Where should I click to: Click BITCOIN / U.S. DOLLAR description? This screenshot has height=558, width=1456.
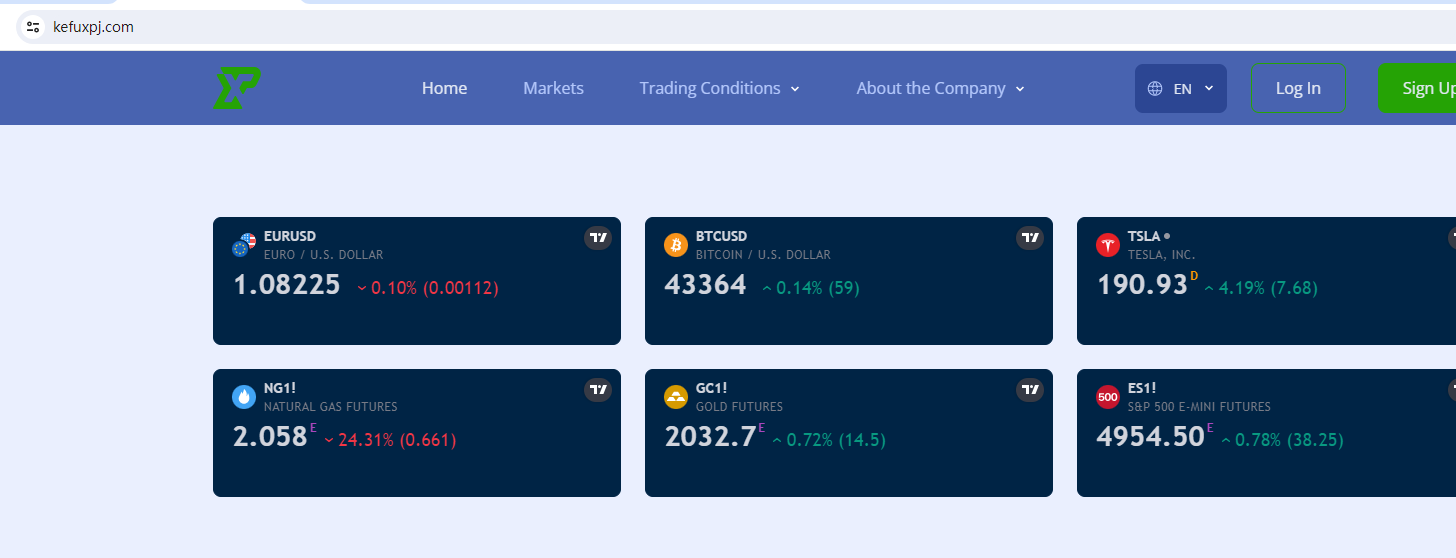point(763,255)
